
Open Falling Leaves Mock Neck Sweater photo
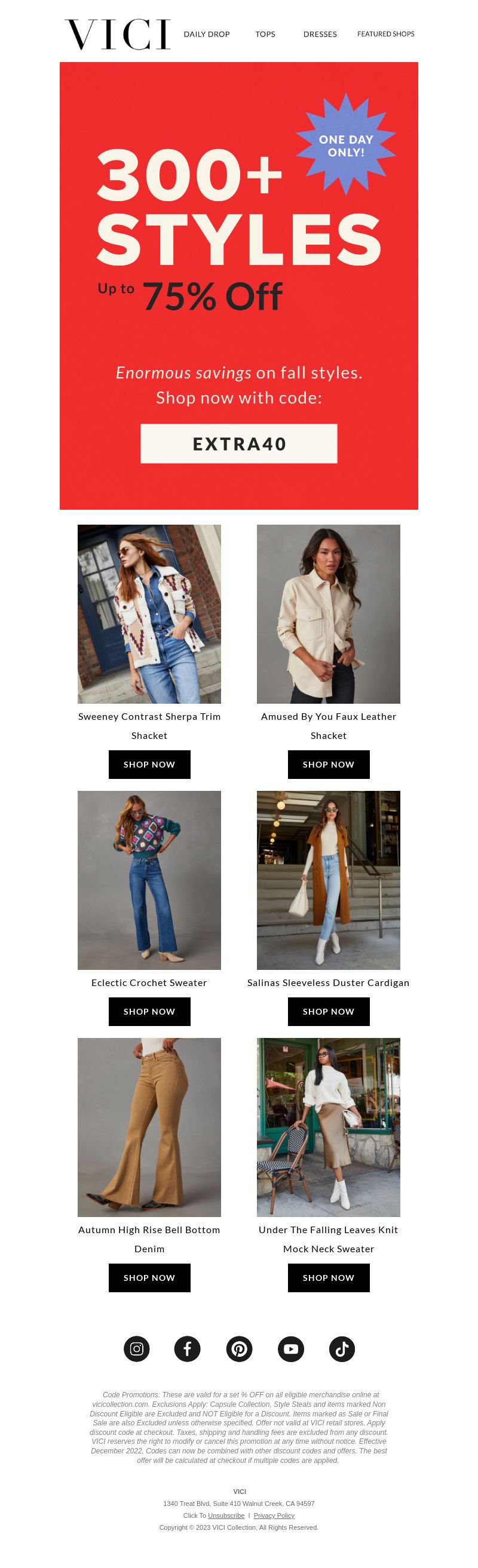329,1128
